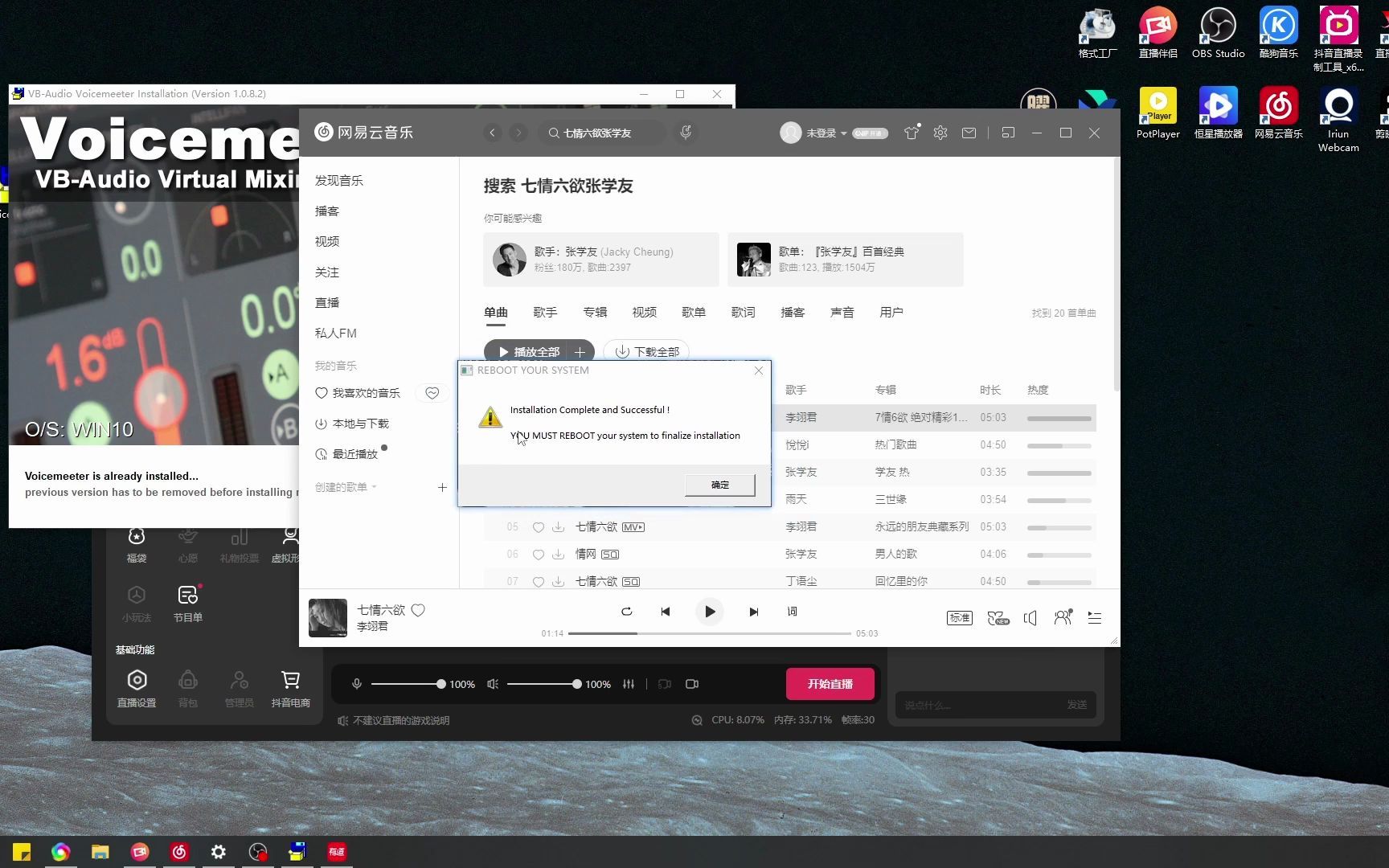The image size is (1389, 868).
Task: Open 节目单 in the live tool
Action: tap(188, 604)
